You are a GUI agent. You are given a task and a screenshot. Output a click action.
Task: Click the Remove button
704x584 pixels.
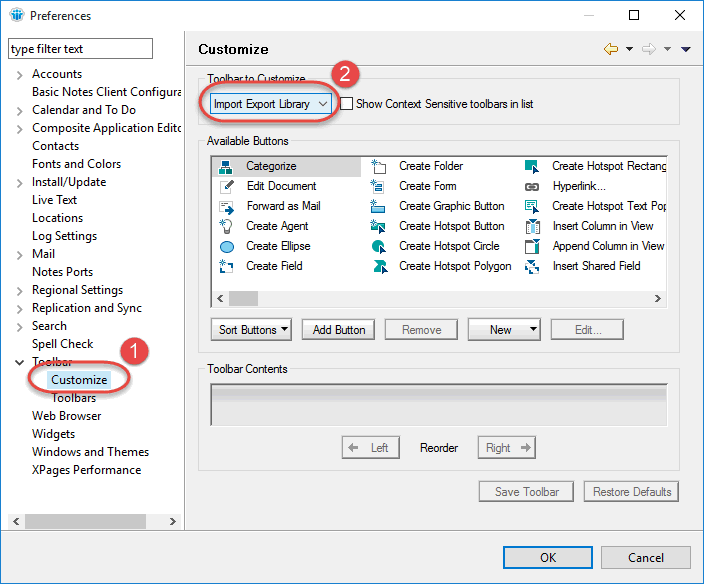point(421,330)
